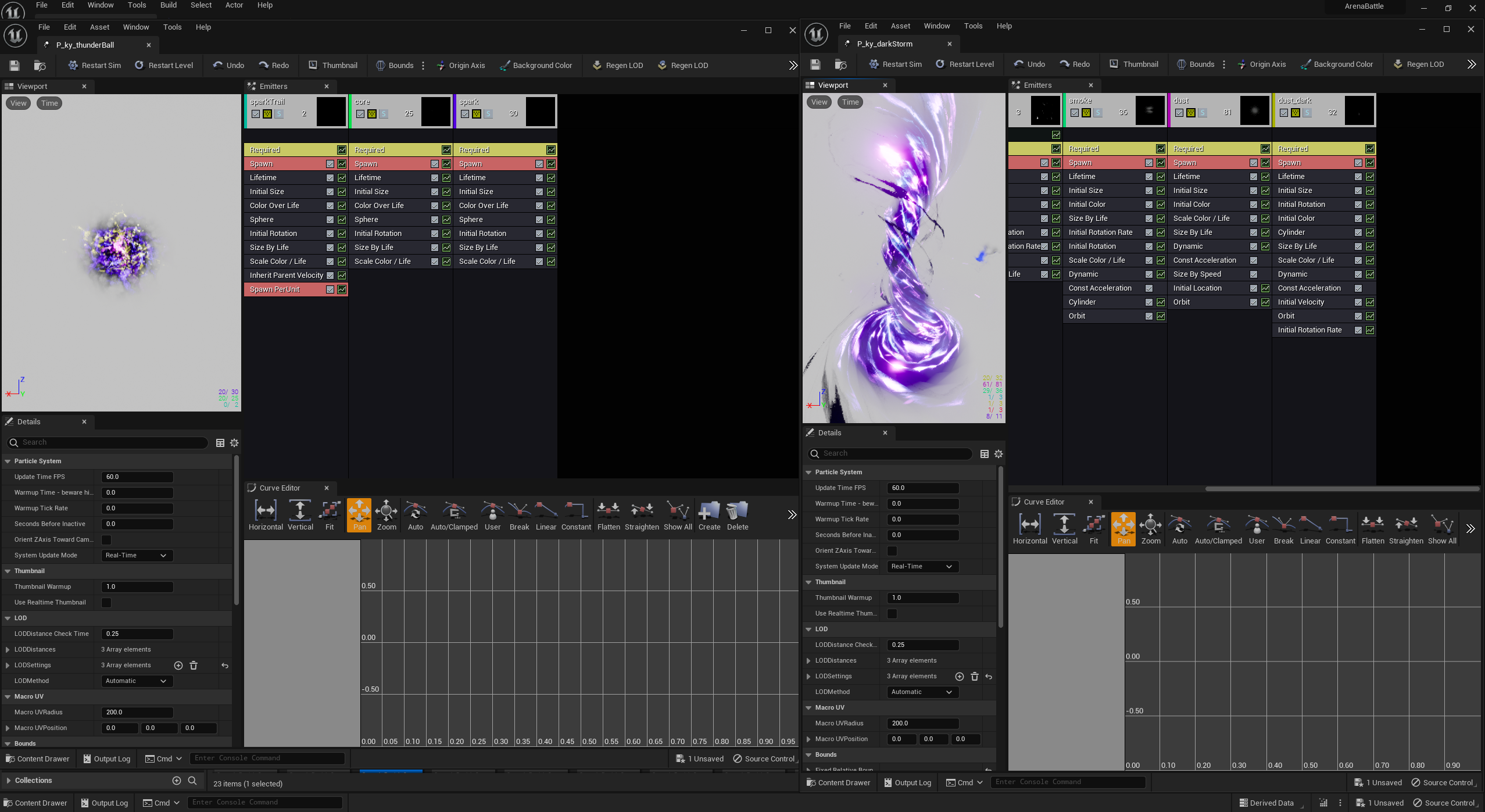Open System Update Mode dropdown in the left Details panel
Image resolution: width=1485 pixels, height=812 pixels.
pos(136,555)
